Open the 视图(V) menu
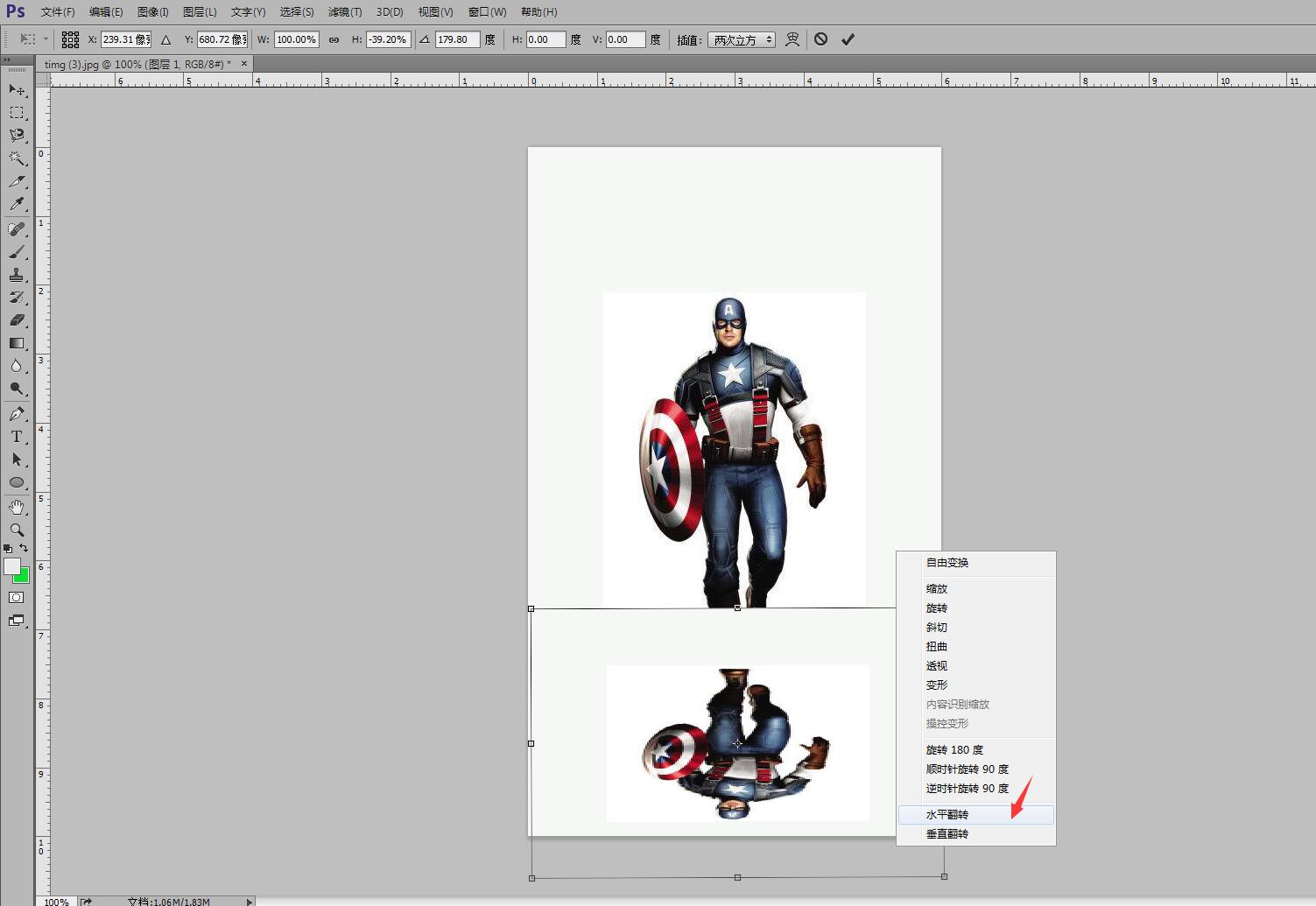1316x906 pixels. coord(435,12)
